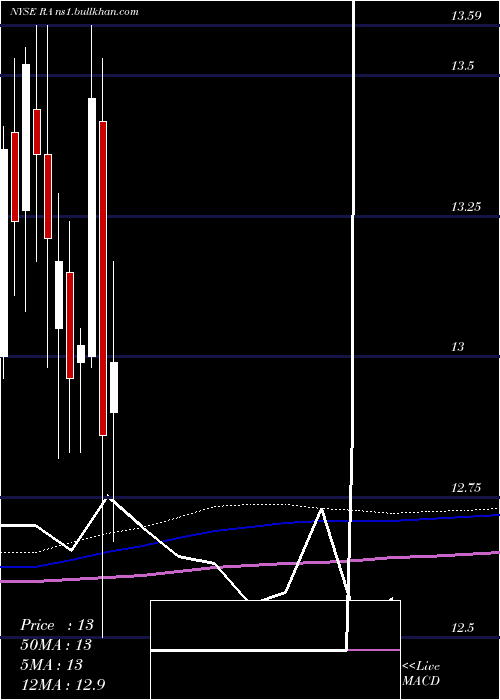
Task: Click the '<<Live MACD' label
Action: [x=421, y=673]
